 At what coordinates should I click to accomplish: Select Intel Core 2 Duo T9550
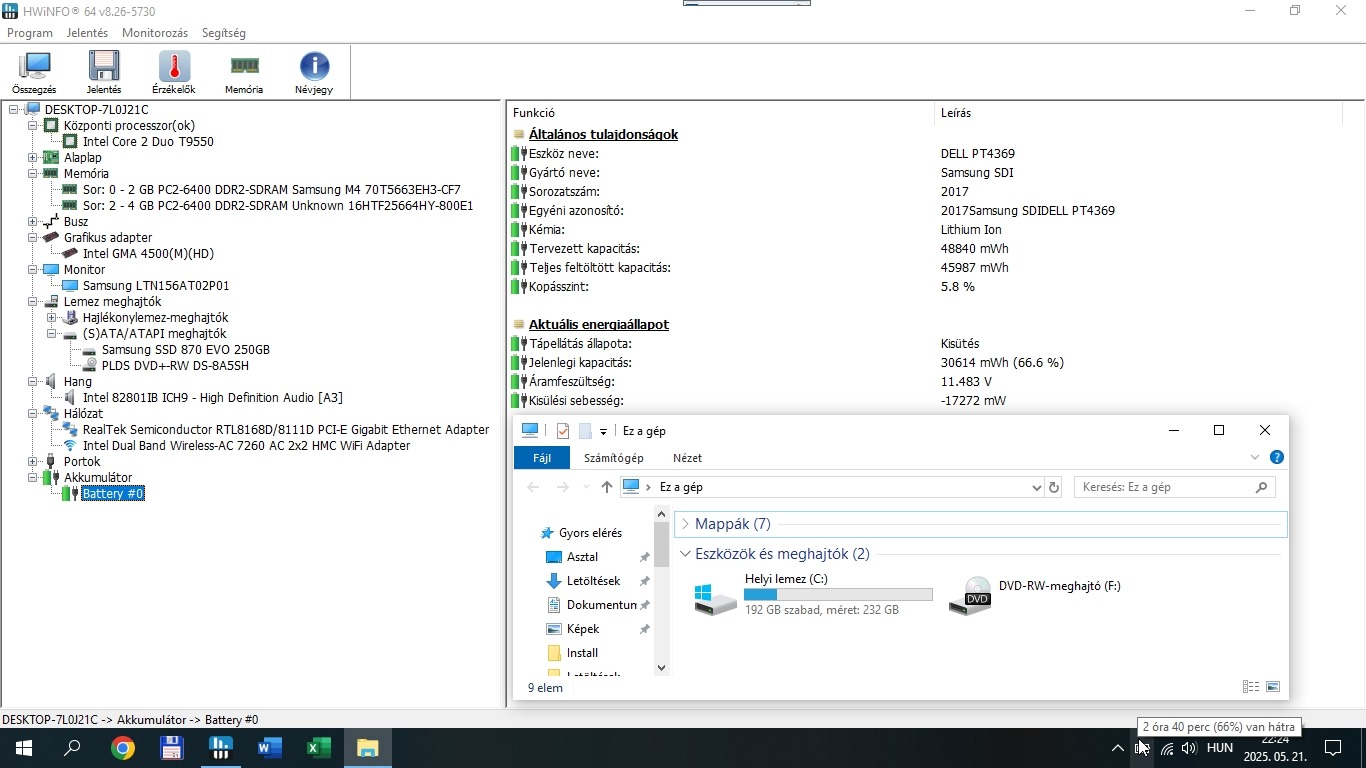point(148,142)
